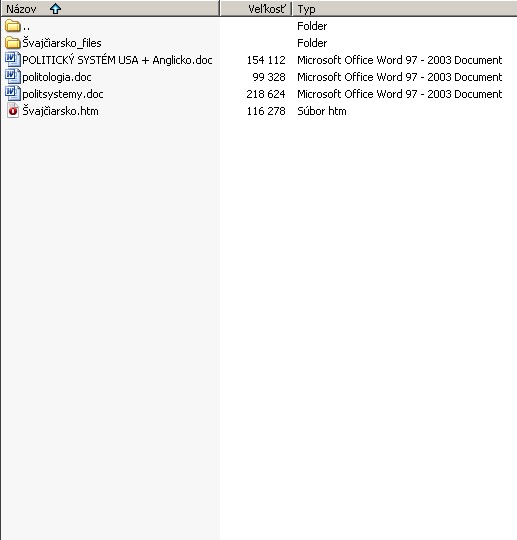
Task: Select the two dots parent directory entry
Action: (x=26, y=27)
